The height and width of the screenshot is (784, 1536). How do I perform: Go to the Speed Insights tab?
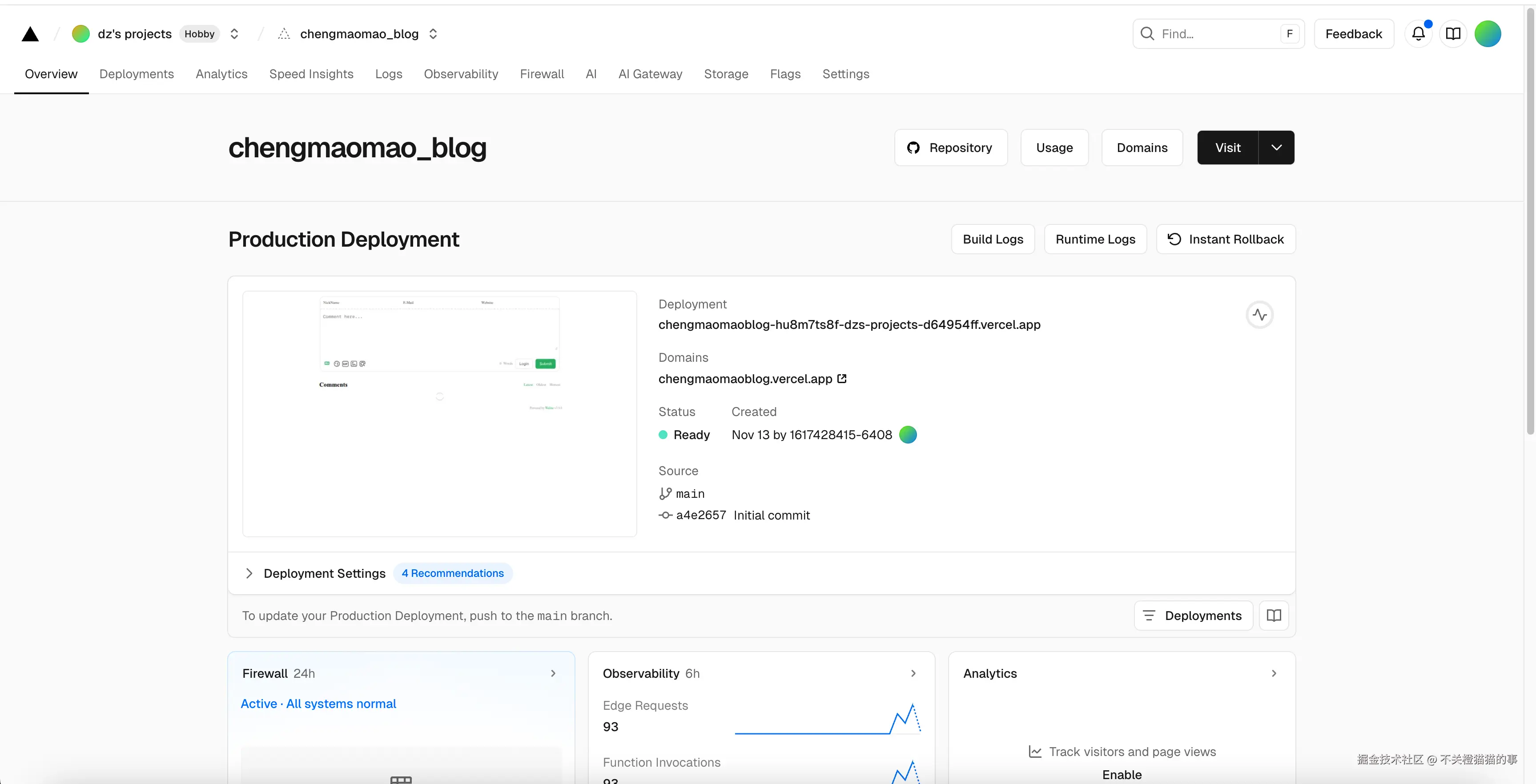[x=311, y=74]
